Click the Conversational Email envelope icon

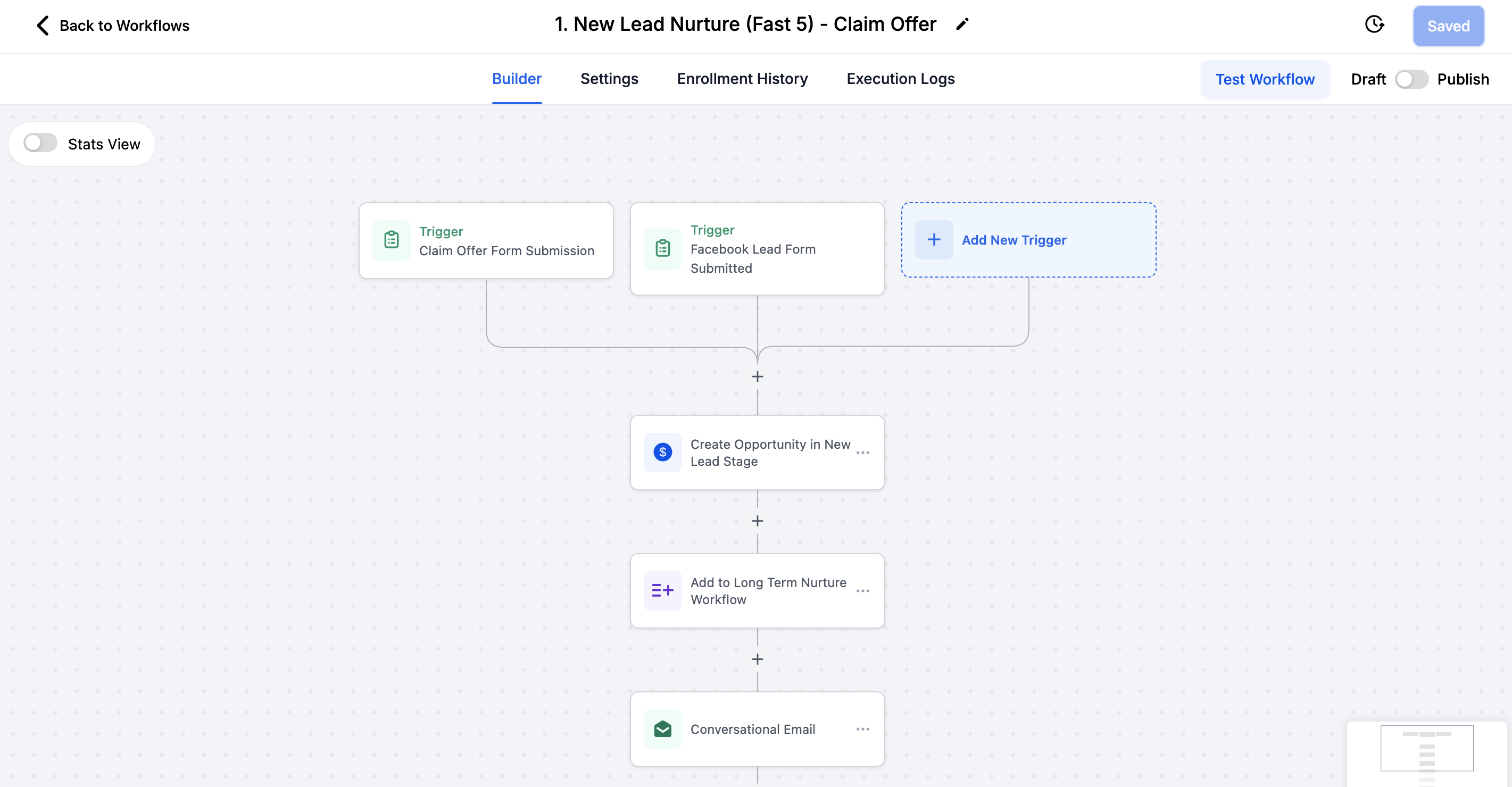(x=663, y=729)
